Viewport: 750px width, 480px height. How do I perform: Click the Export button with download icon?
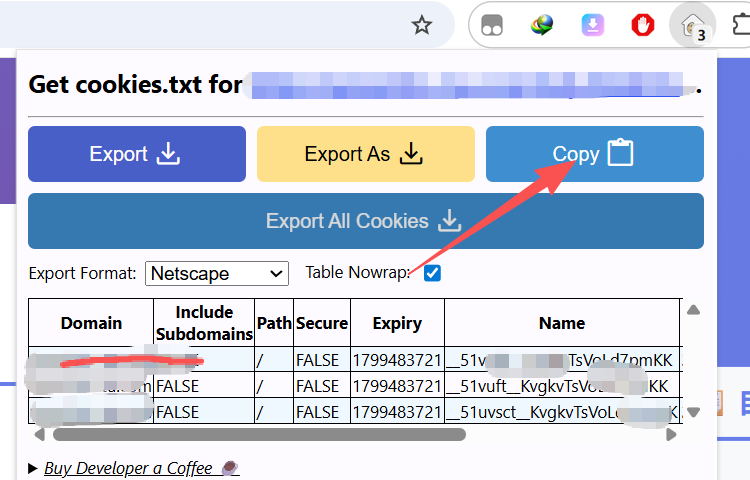pos(136,154)
